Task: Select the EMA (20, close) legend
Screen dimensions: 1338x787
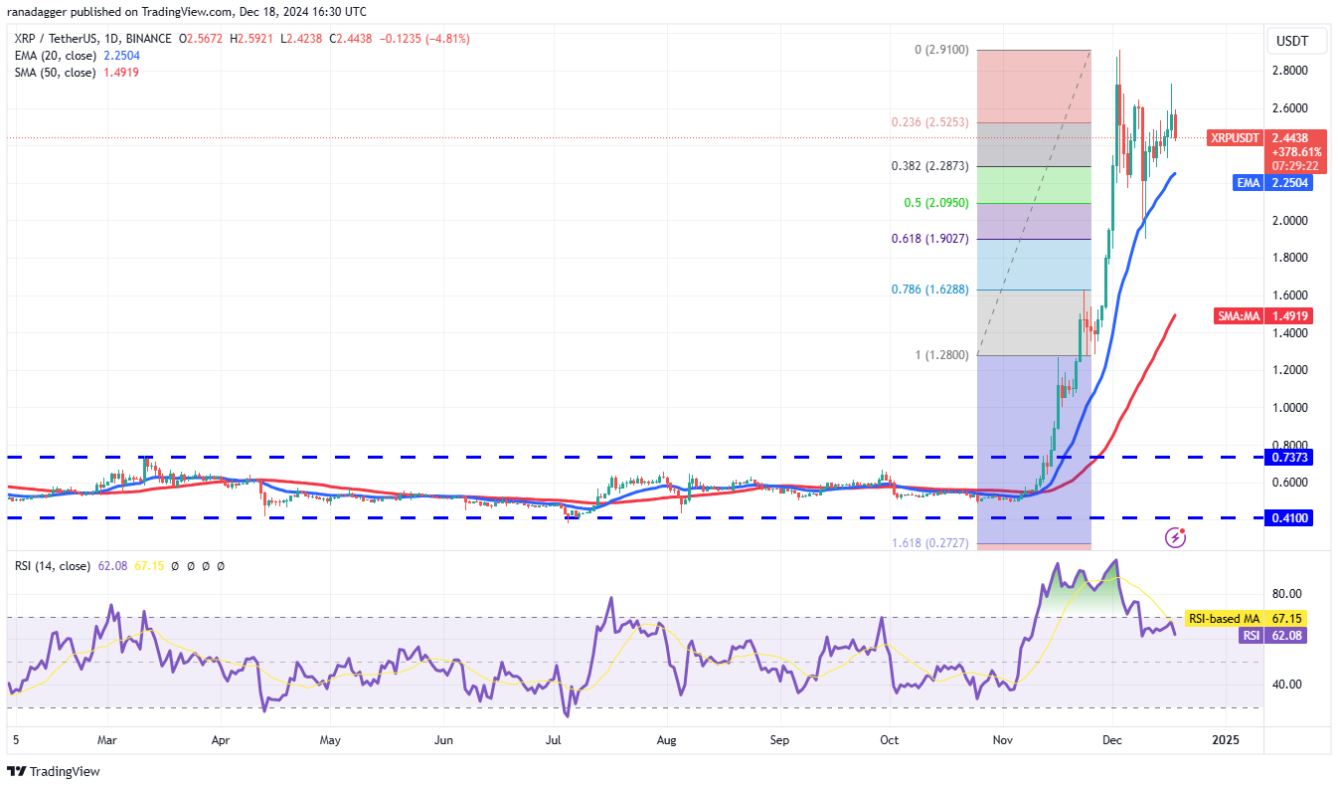Action: (x=55, y=56)
